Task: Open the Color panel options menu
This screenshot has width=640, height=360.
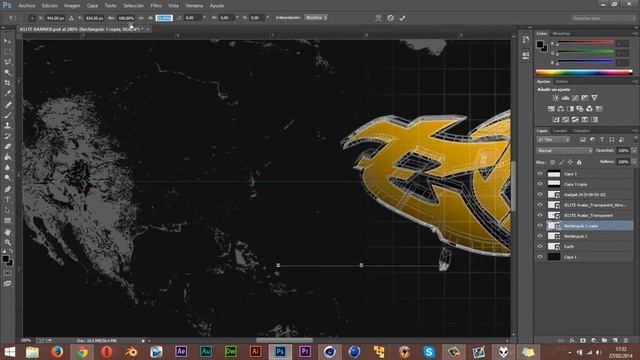Action: coord(635,33)
